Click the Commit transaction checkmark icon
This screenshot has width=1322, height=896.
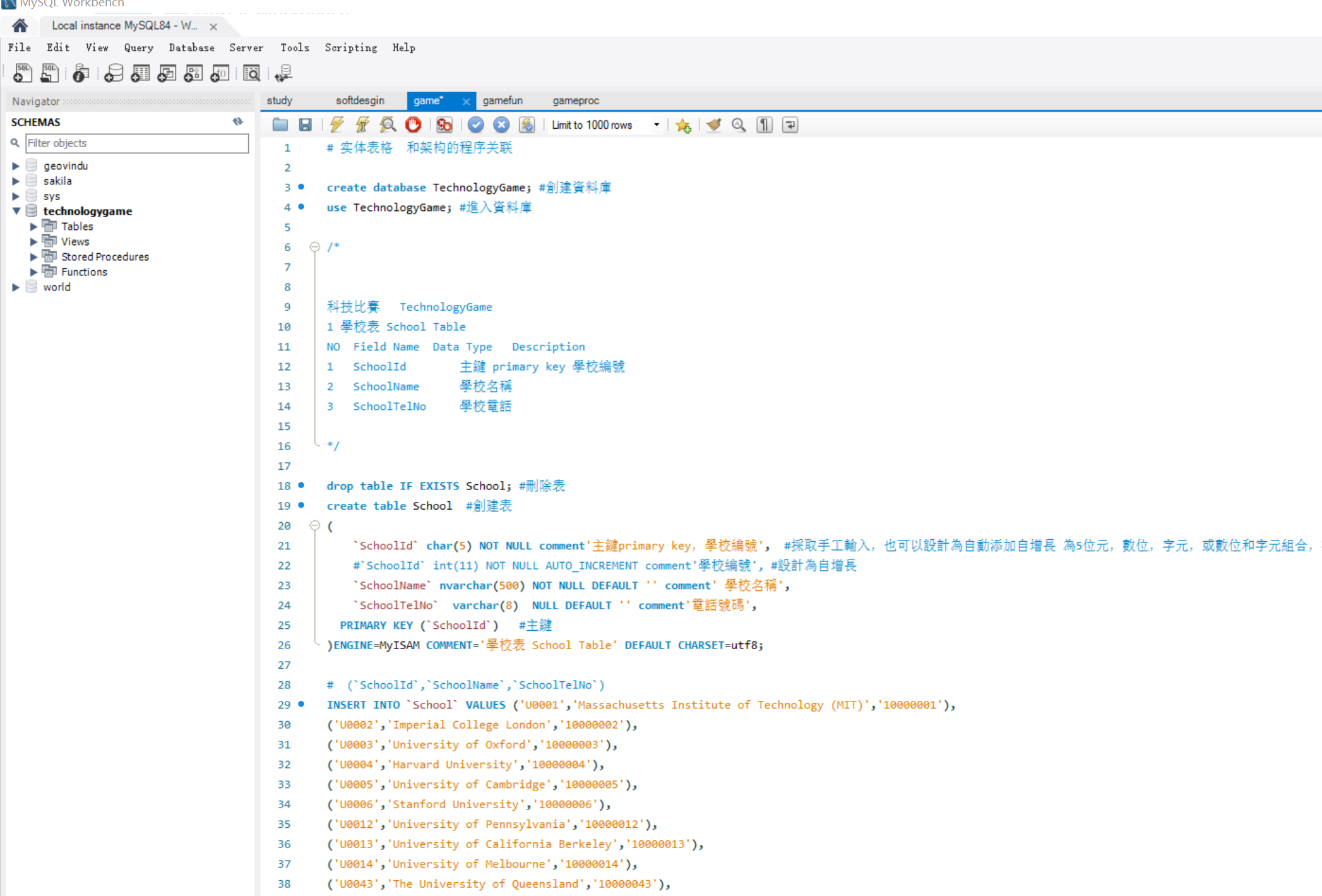point(476,125)
